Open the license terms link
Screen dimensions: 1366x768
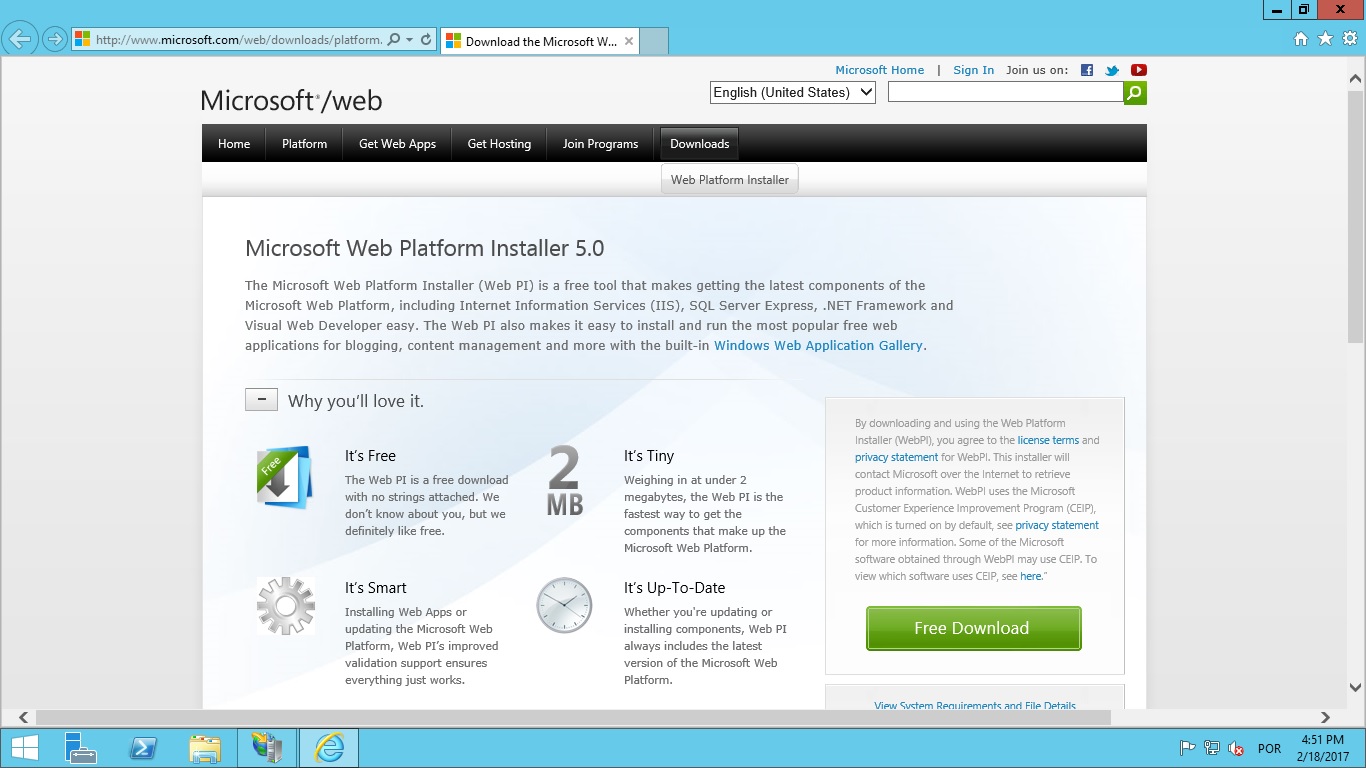pyautogui.click(x=1048, y=440)
